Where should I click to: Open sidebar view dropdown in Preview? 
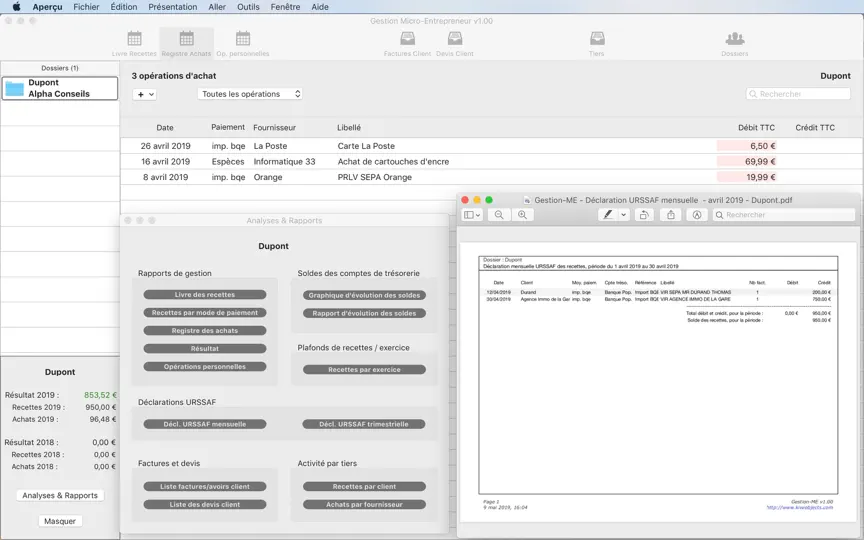472,215
